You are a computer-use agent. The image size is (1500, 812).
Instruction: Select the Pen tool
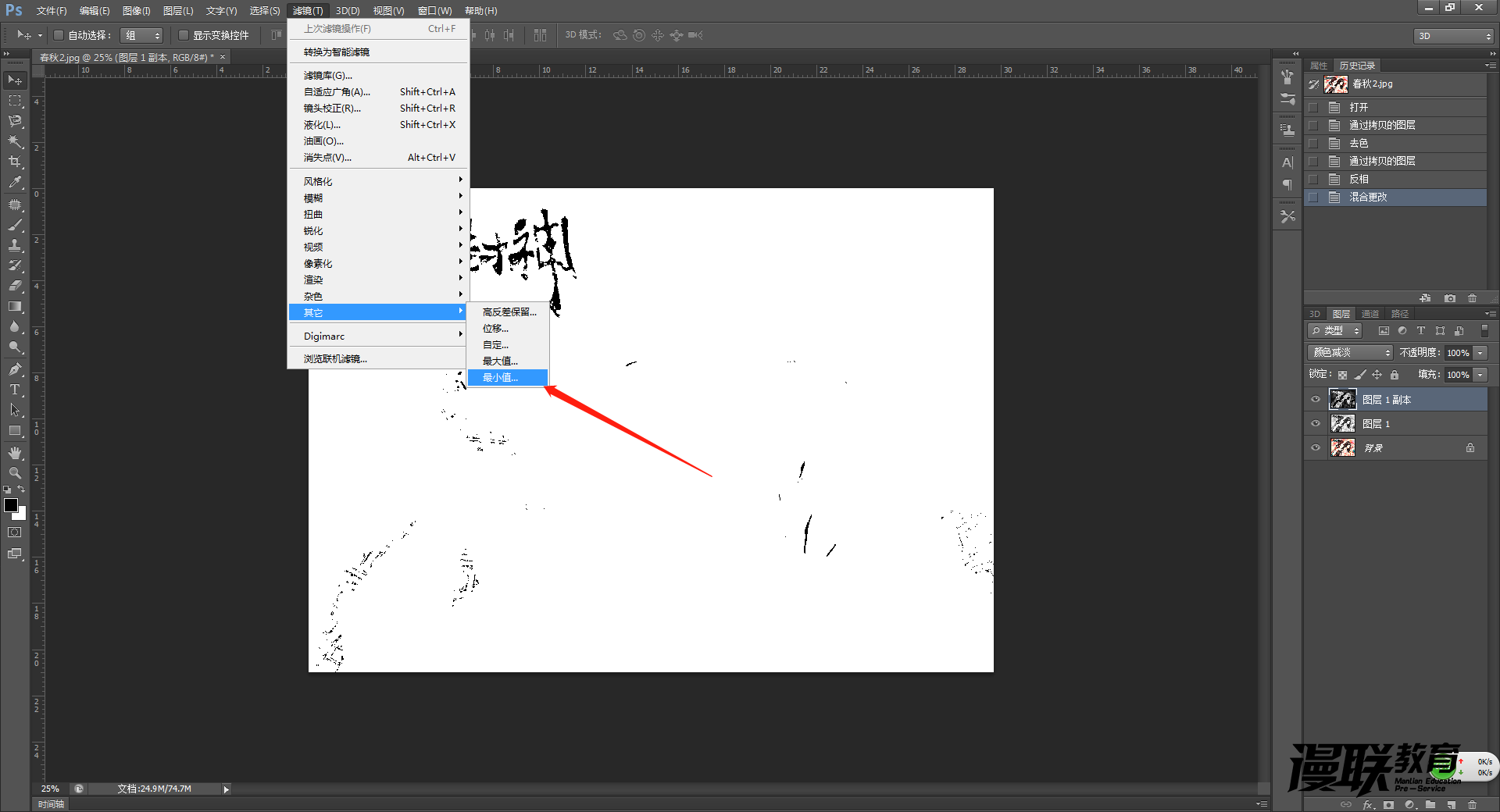coord(15,369)
